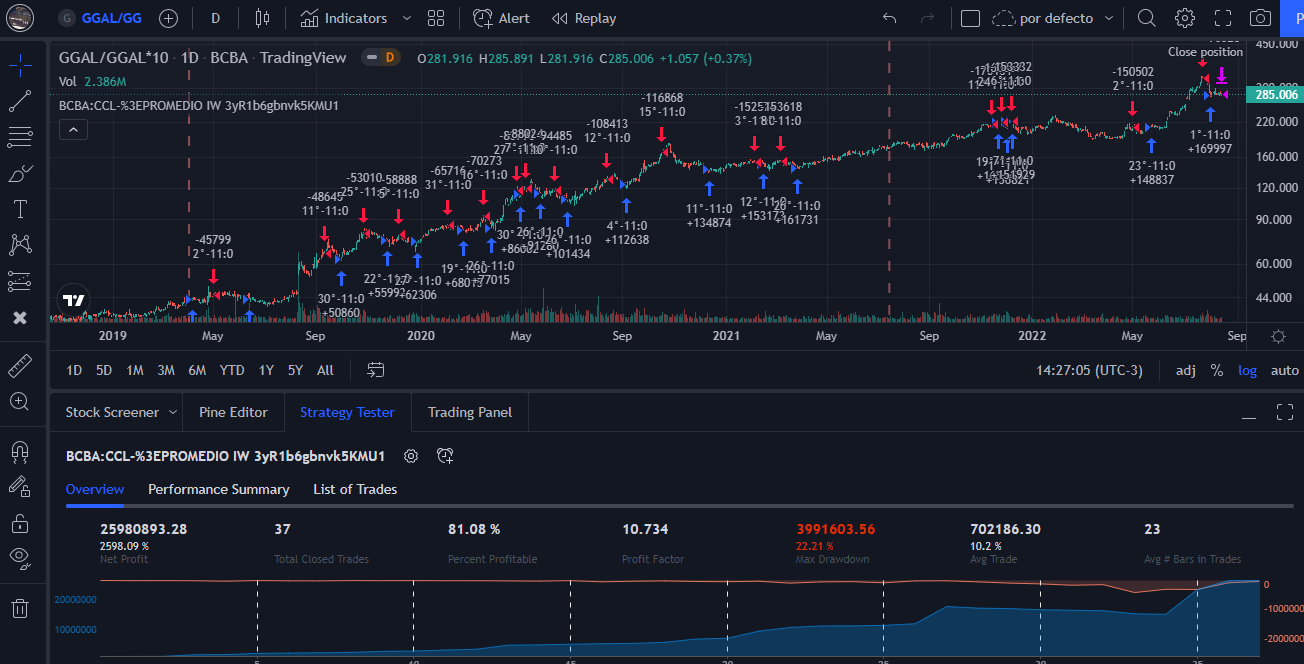
Task: Take a chart snapshot with camera icon
Action: pos(1261,18)
